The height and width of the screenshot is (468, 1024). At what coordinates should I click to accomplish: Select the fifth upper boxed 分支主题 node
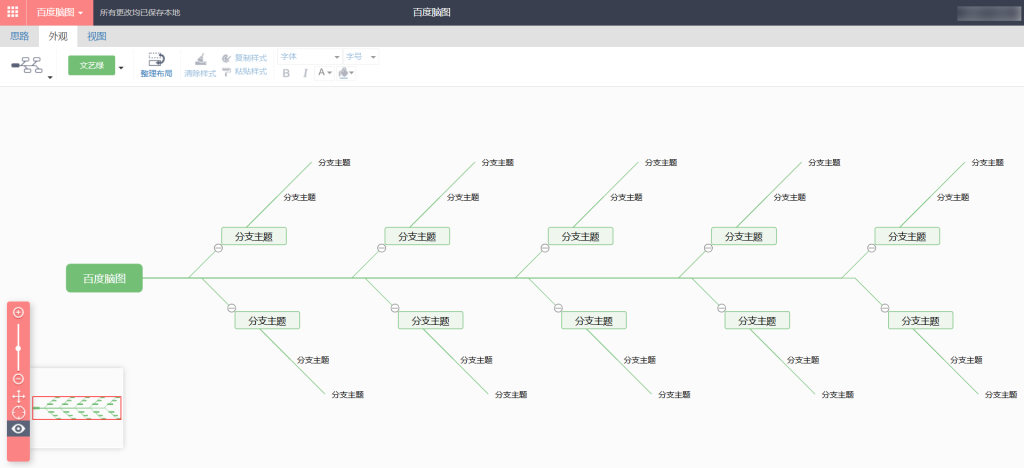click(x=907, y=236)
